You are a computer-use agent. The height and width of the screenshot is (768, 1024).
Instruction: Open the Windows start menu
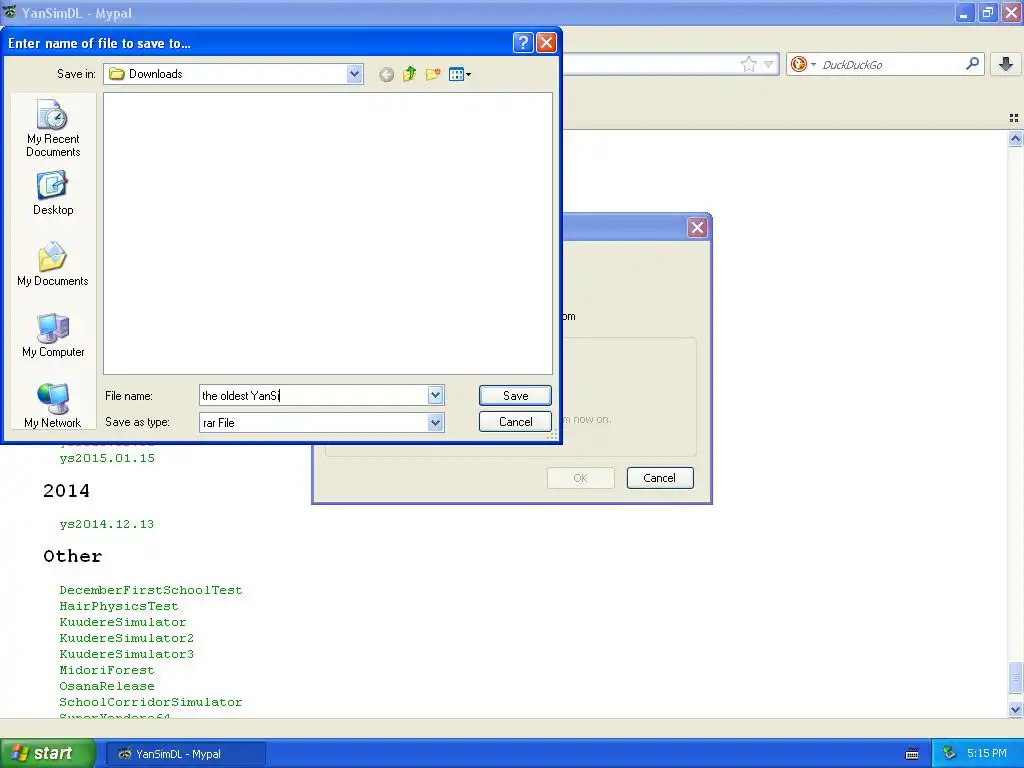click(x=47, y=754)
